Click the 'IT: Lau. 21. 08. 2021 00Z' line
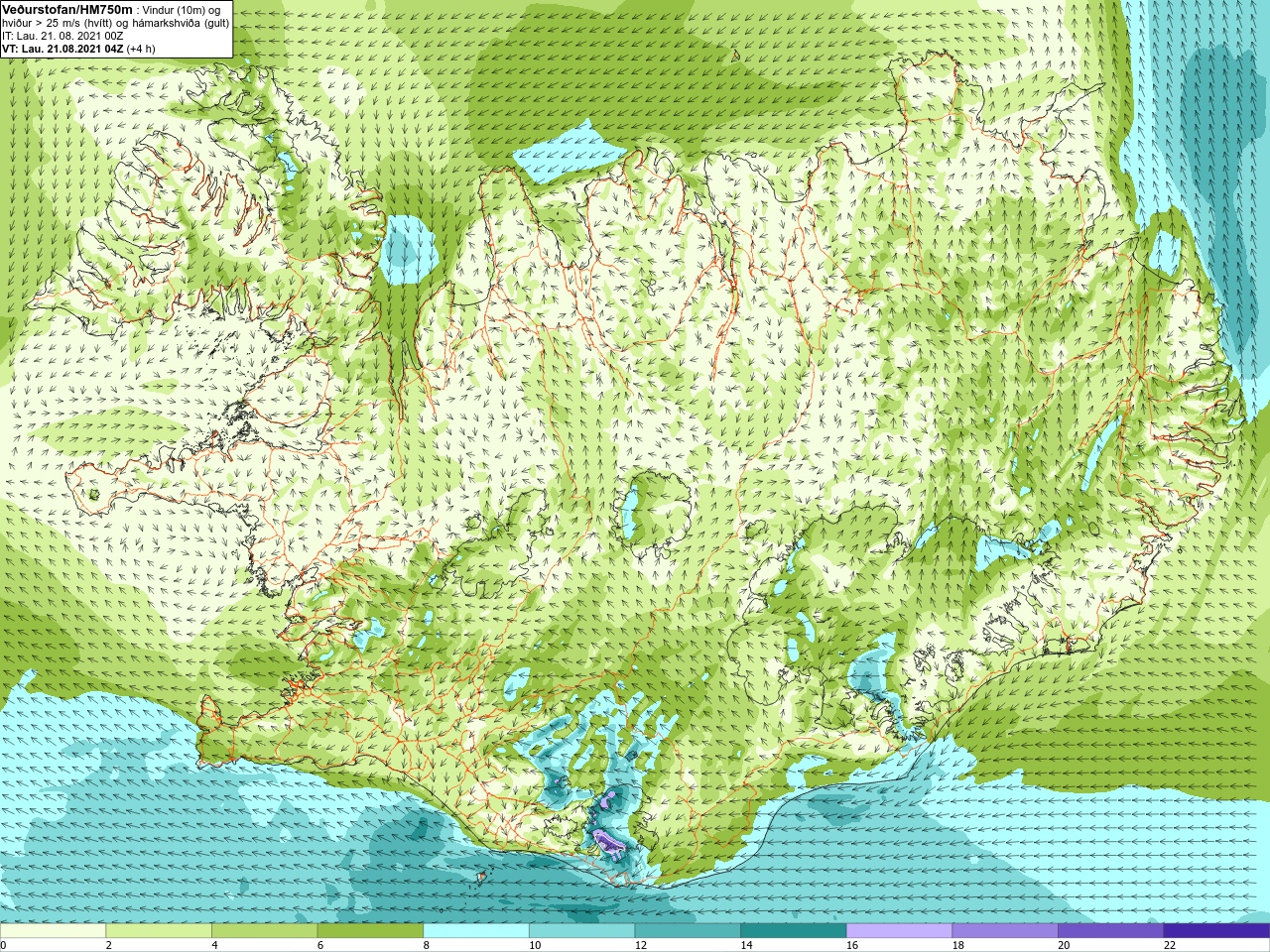This screenshot has width=1270, height=952. point(63,36)
